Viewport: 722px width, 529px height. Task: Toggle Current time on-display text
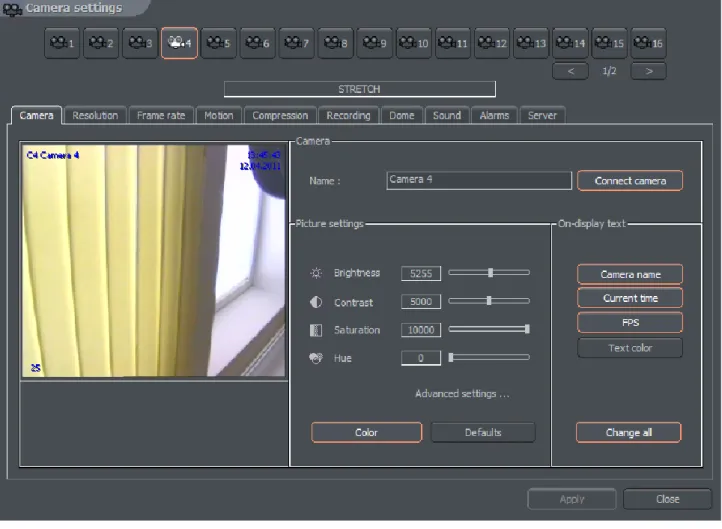(x=630, y=298)
